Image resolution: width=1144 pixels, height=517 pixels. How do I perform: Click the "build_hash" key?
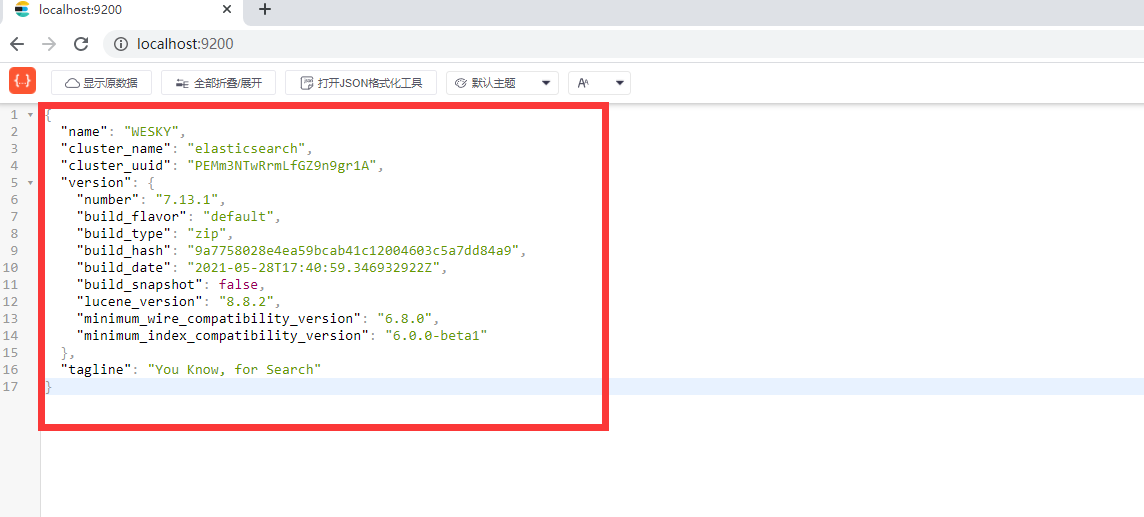124,250
